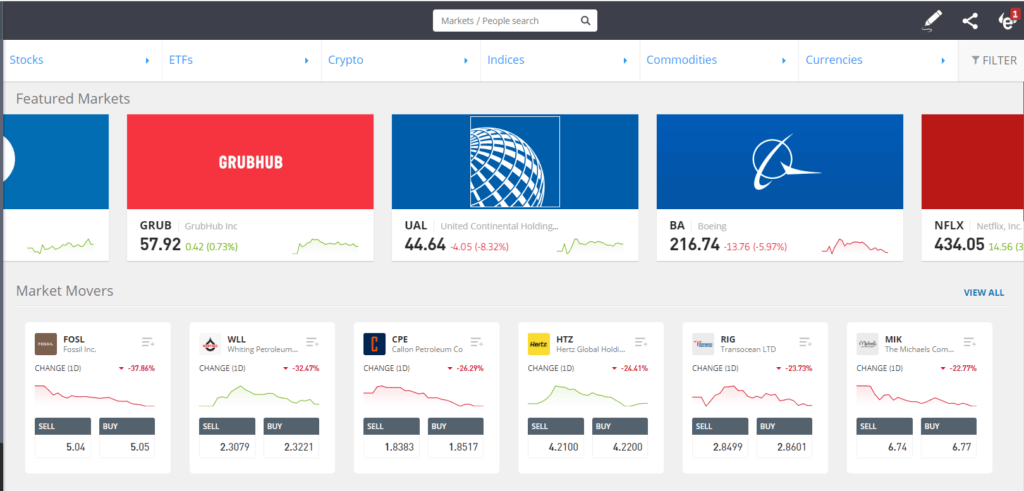Viewport: 1024px width, 491px height.
Task: Click the Hertz yellow logo icon
Action: [539, 344]
